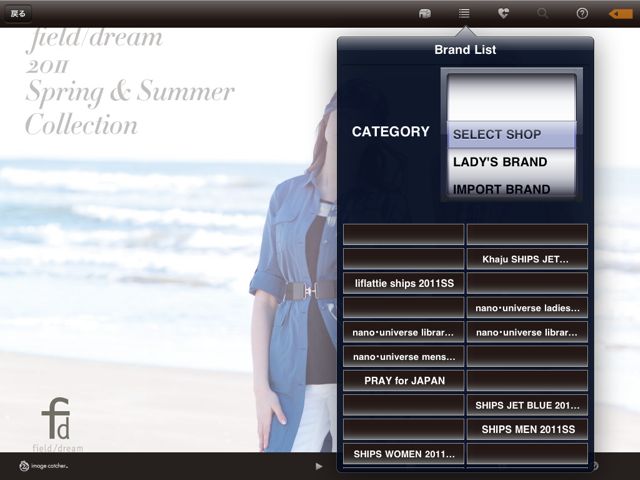Open liflattie ships 2011SS brand
Image resolution: width=640 pixels, height=480 pixels.
404,283
